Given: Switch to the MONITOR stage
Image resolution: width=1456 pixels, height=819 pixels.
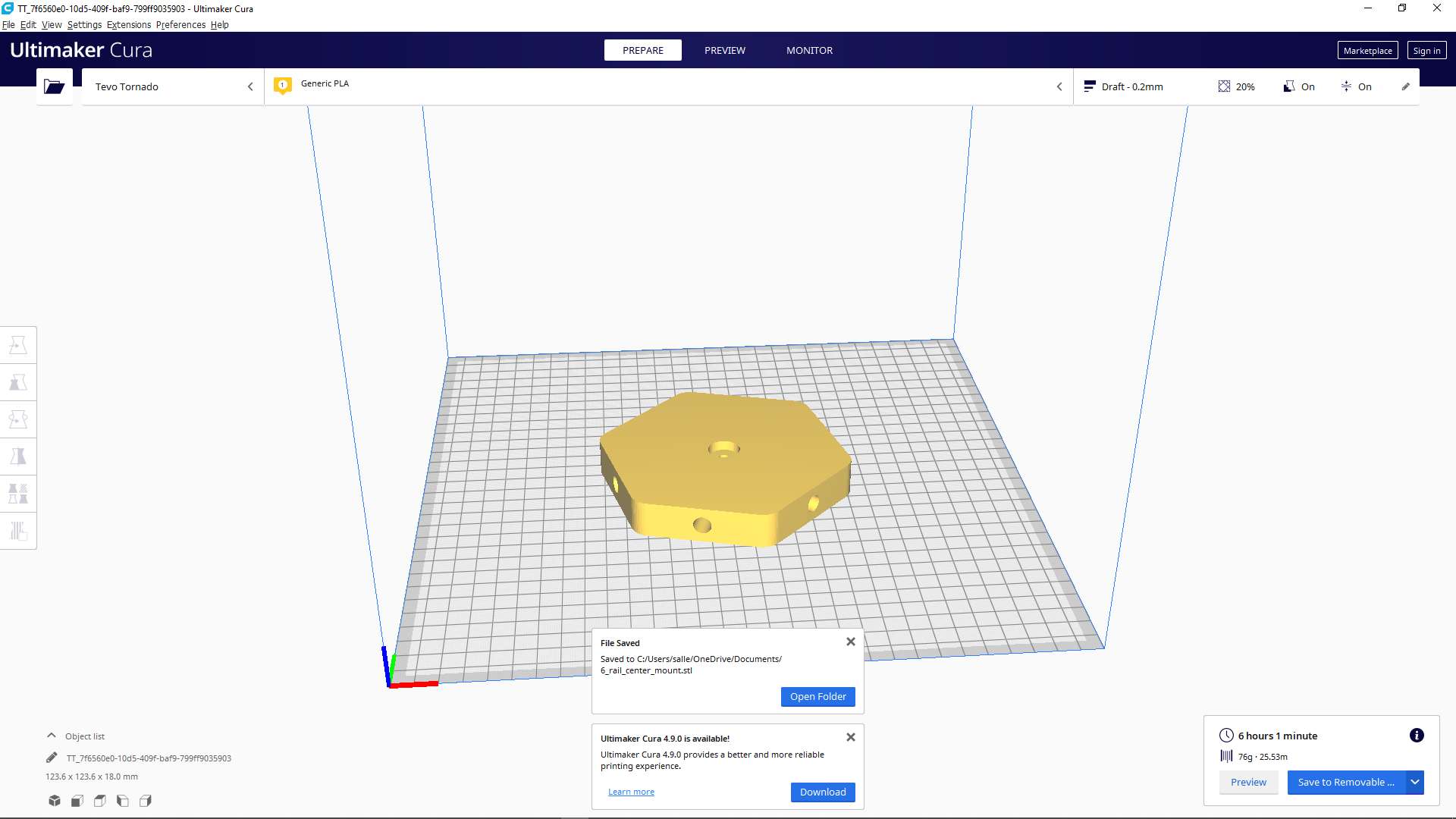Looking at the screenshot, I should click(809, 50).
